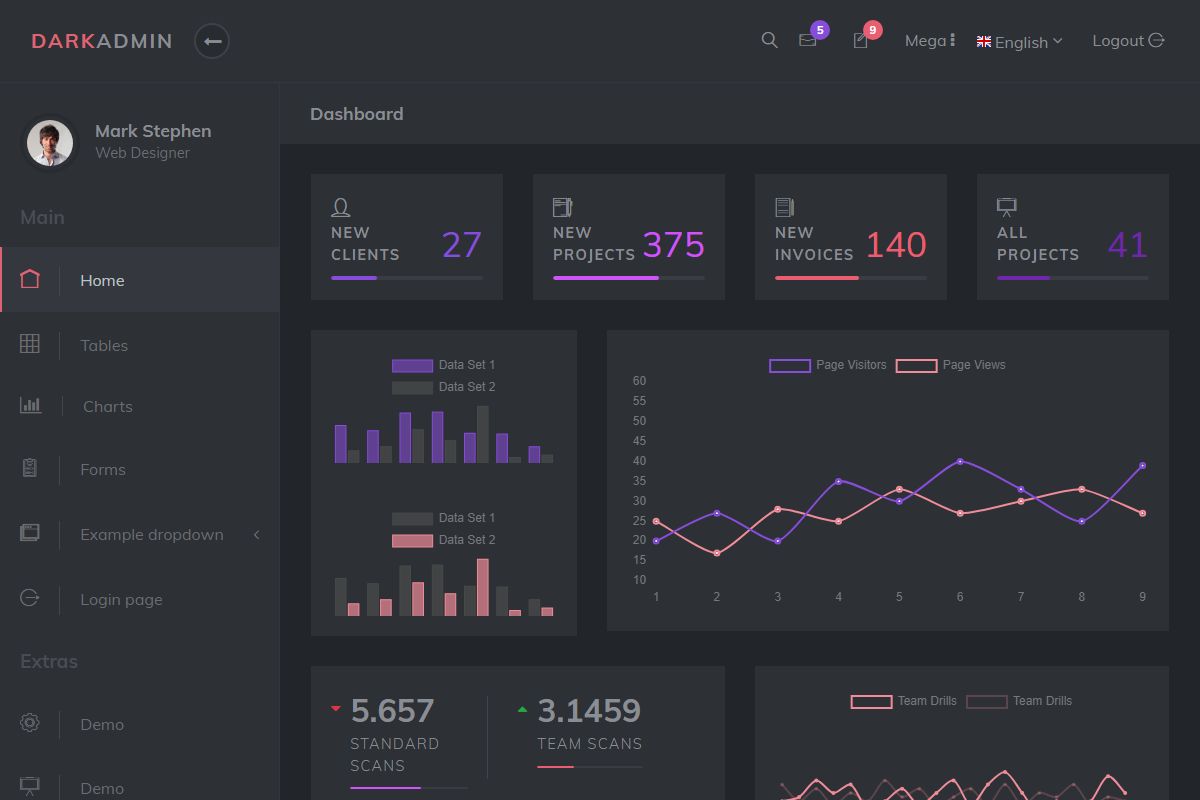Click the Web Designer subtitle
The width and height of the screenshot is (1200, 800).
[142, 153]
